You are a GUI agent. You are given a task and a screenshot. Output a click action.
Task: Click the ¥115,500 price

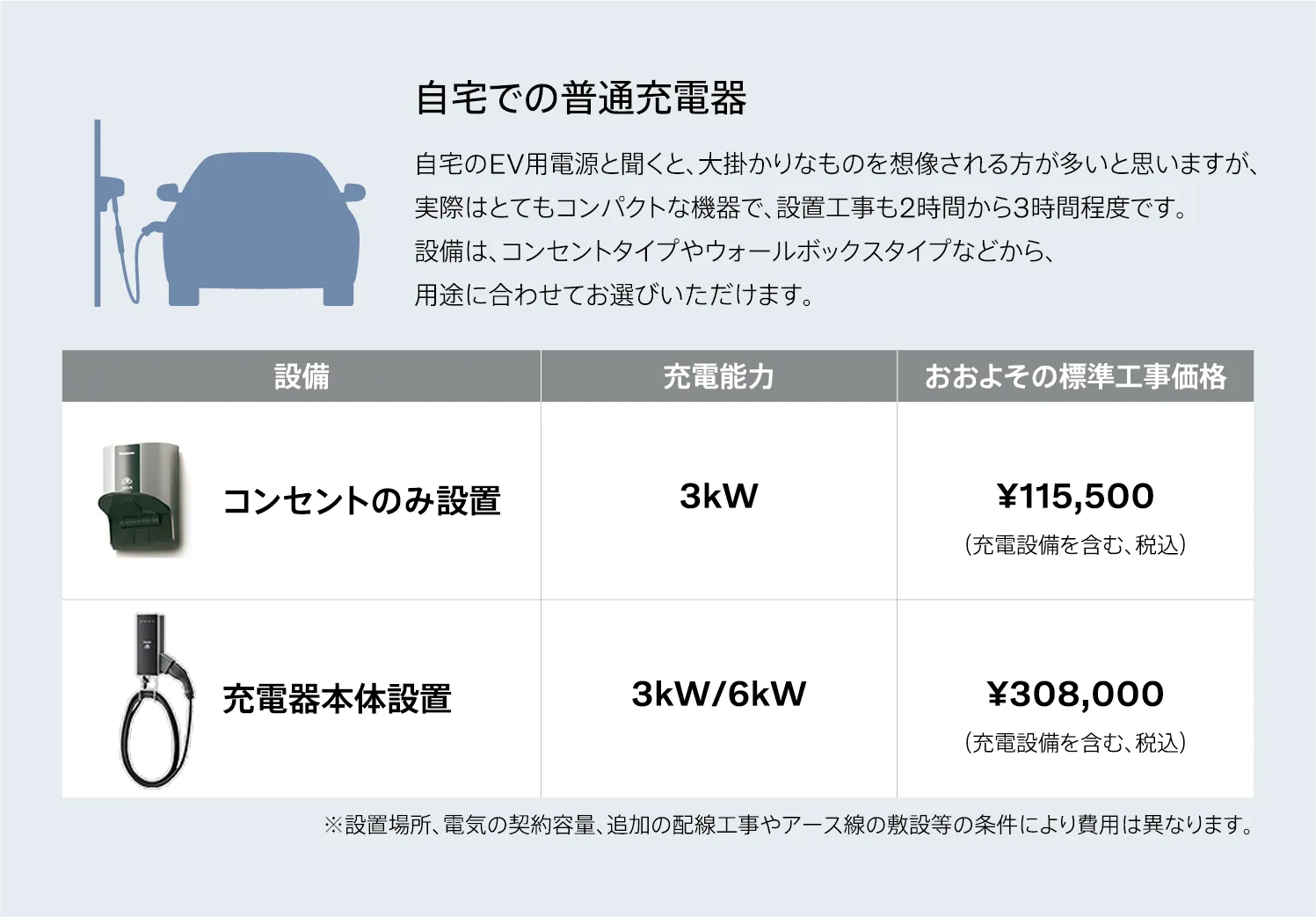[1074, 496]
